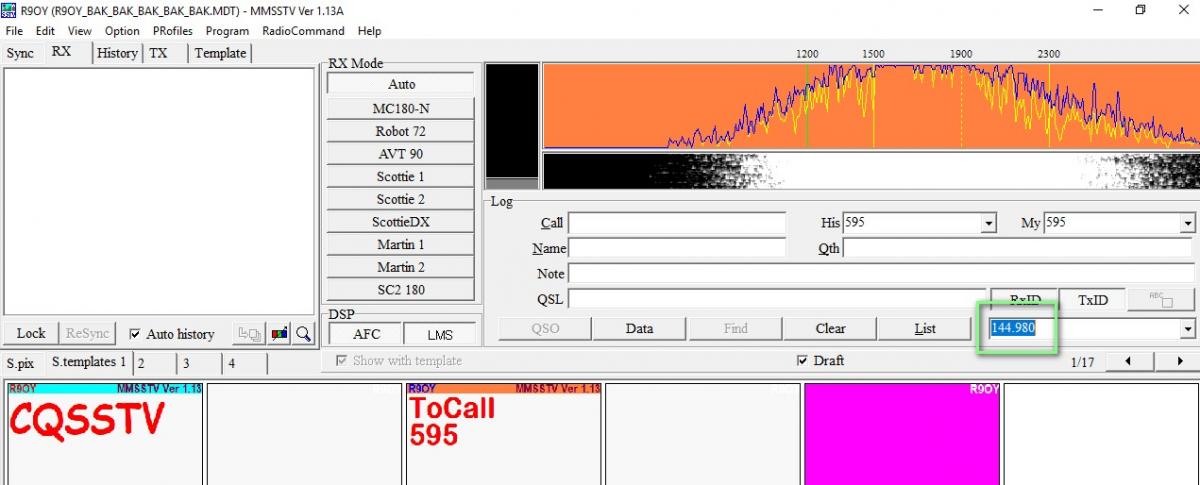Click the copy-to-history overlapping windows icon
This screenshot has width=1200, height=485.
(x=249, y=334)
